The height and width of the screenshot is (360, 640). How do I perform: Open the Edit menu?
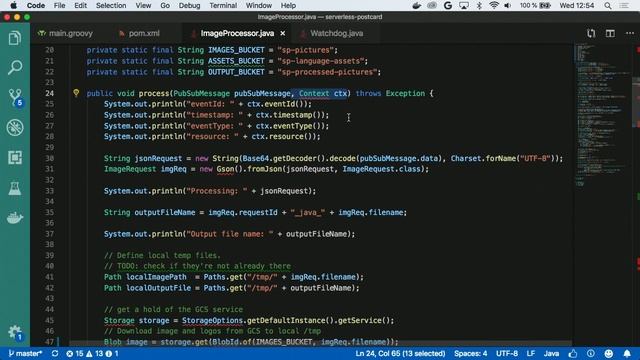(80, 5)
